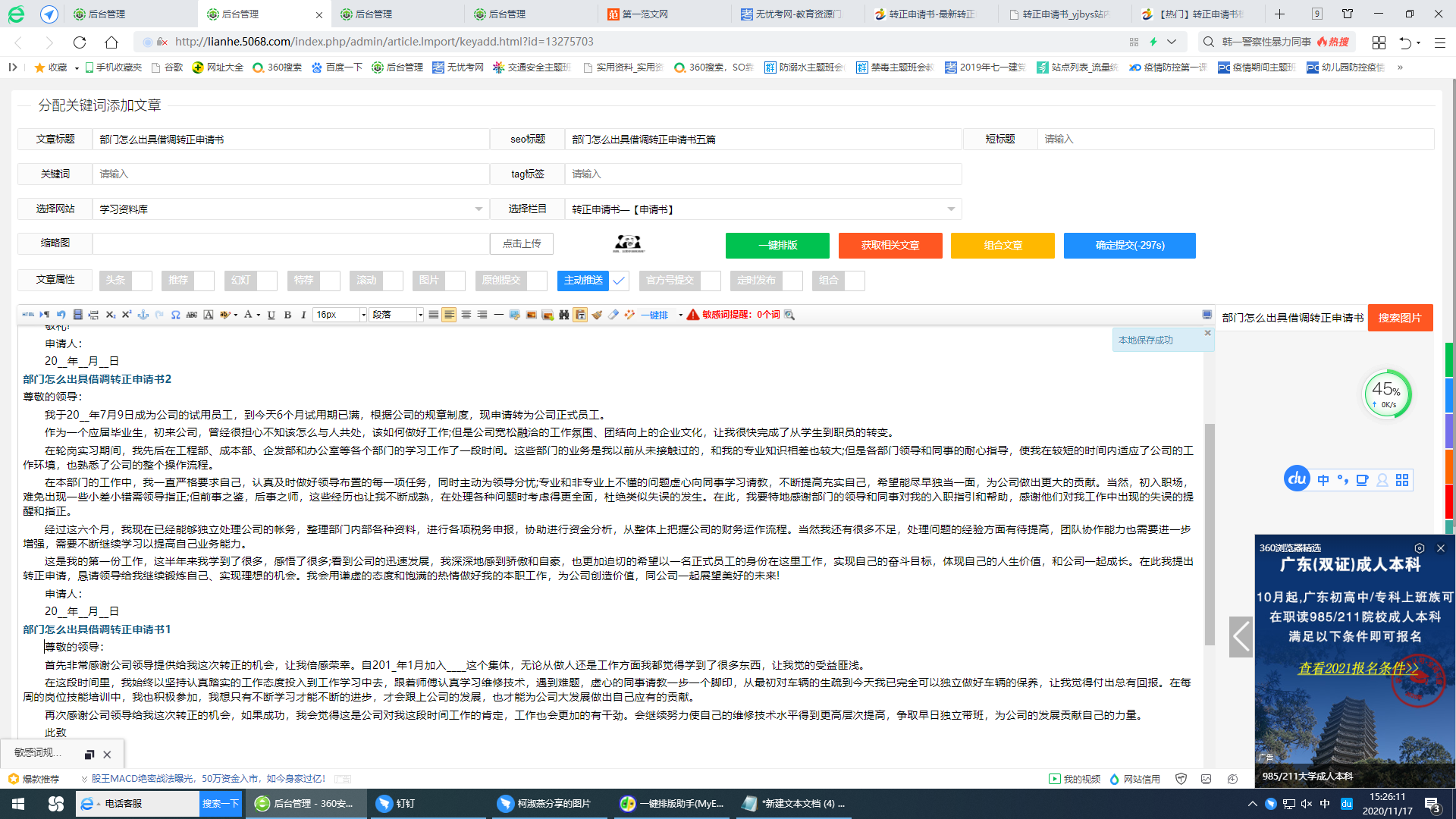The height and width of the screenshot is (819, 1456).
Task: Open the 后台管理 bookmark in the favorites bar
Action: tap(397, 67)
